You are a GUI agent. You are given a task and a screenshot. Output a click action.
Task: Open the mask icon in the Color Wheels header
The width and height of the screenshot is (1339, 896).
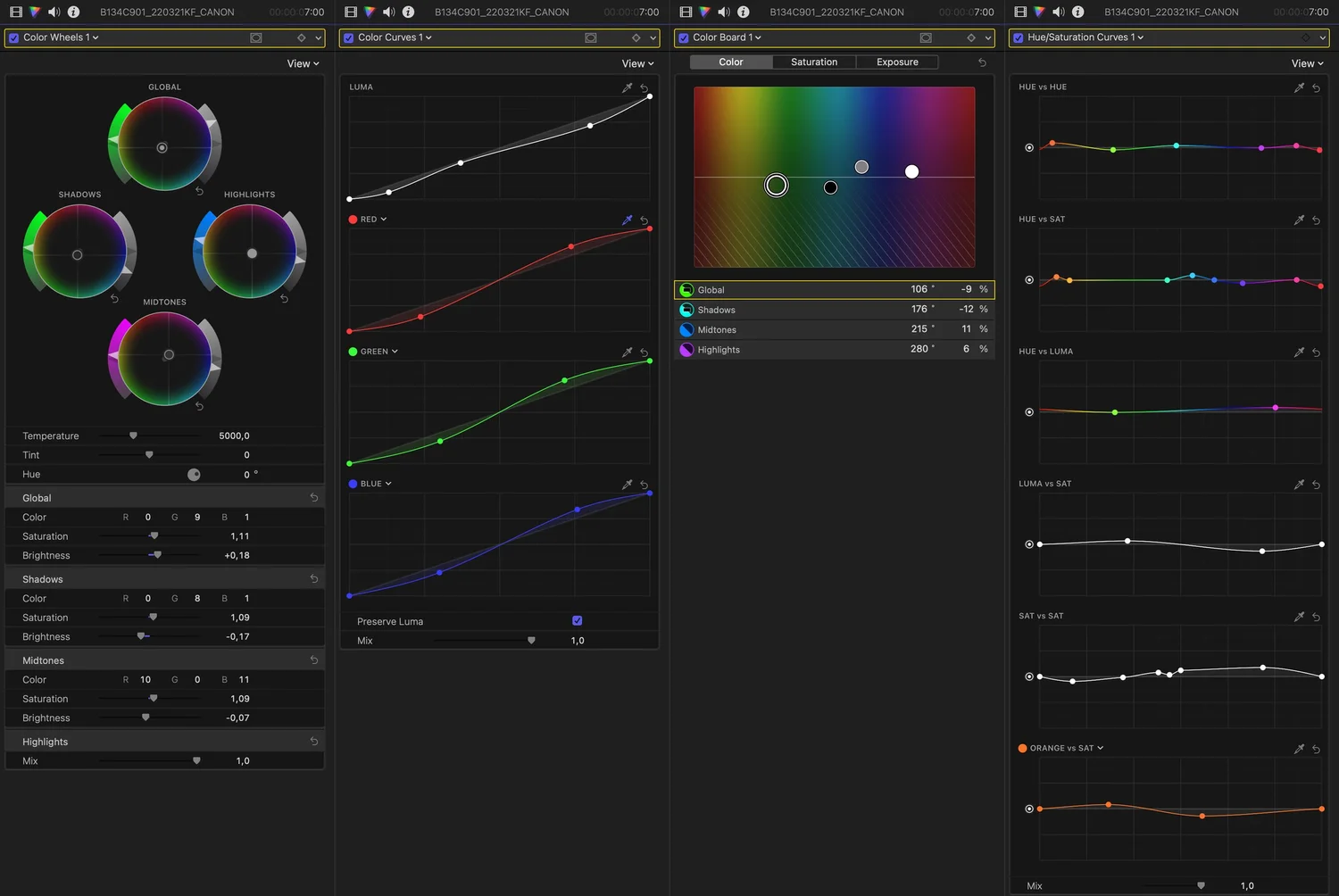point(256,37)
